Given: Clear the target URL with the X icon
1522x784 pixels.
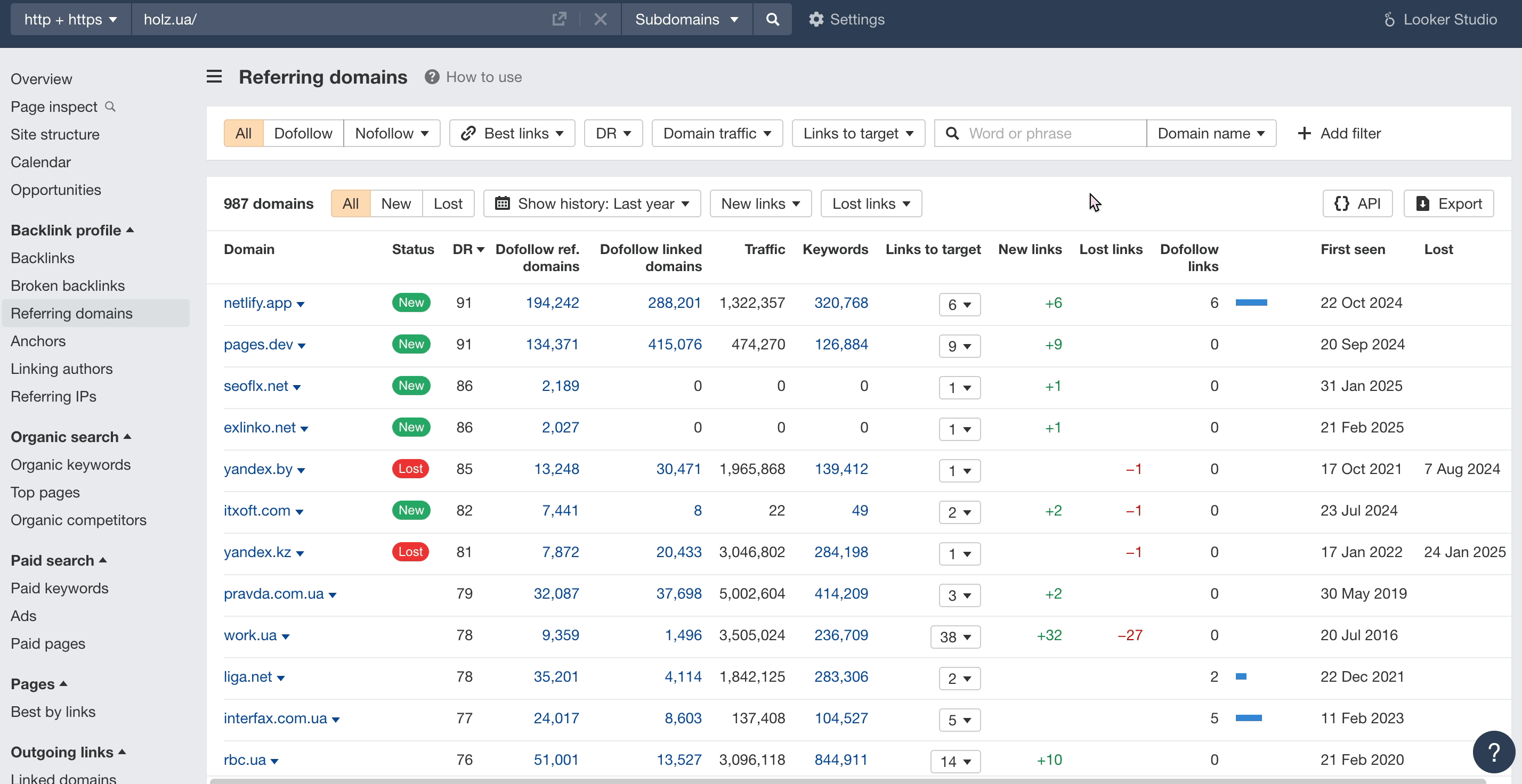Looking at the screenshot, I should pyautogui.click(x=600, y=19).
